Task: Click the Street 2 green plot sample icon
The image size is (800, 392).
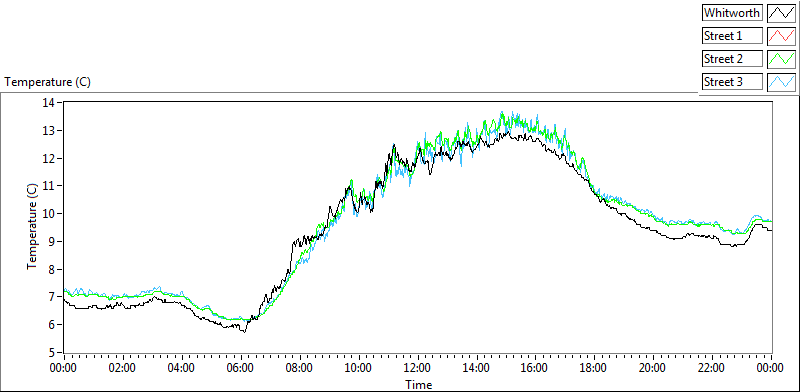Action: (x=781, y=59)
